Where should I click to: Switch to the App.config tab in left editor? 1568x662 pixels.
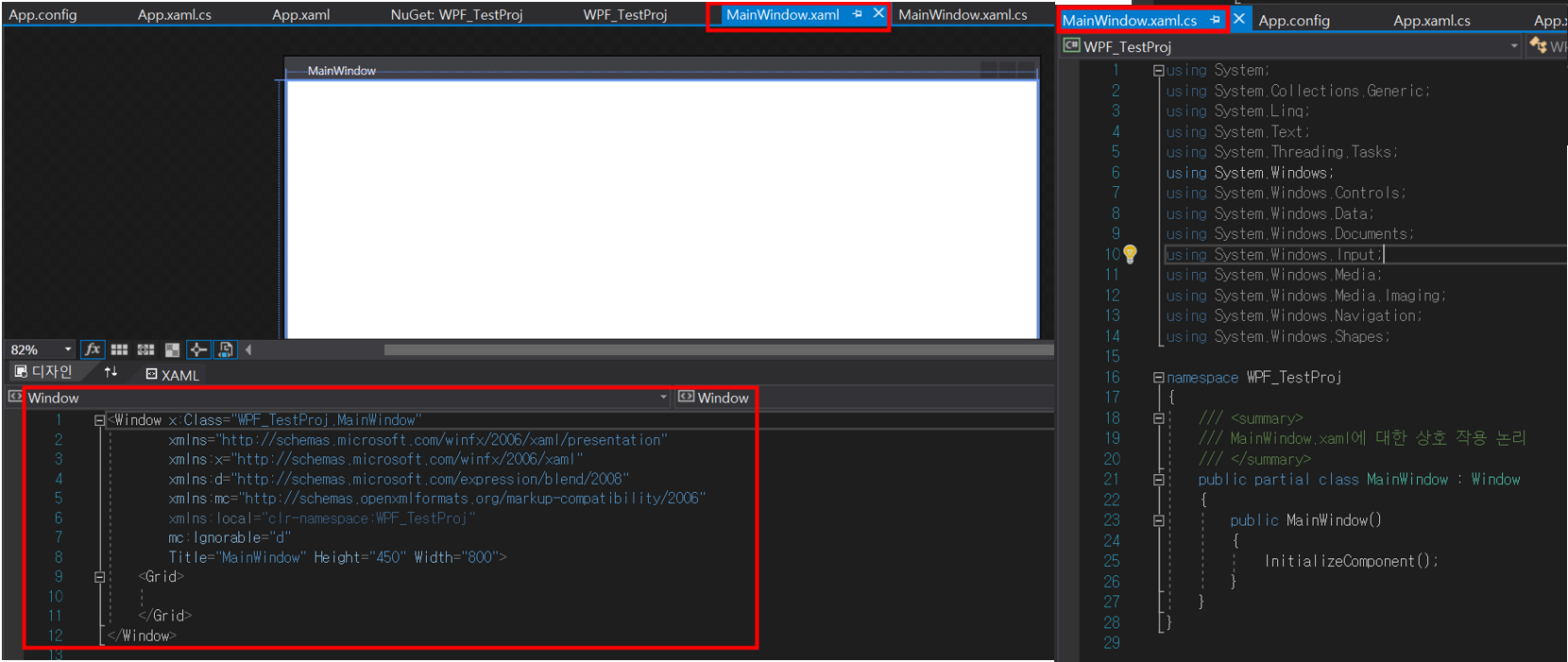tap(43, 14)
